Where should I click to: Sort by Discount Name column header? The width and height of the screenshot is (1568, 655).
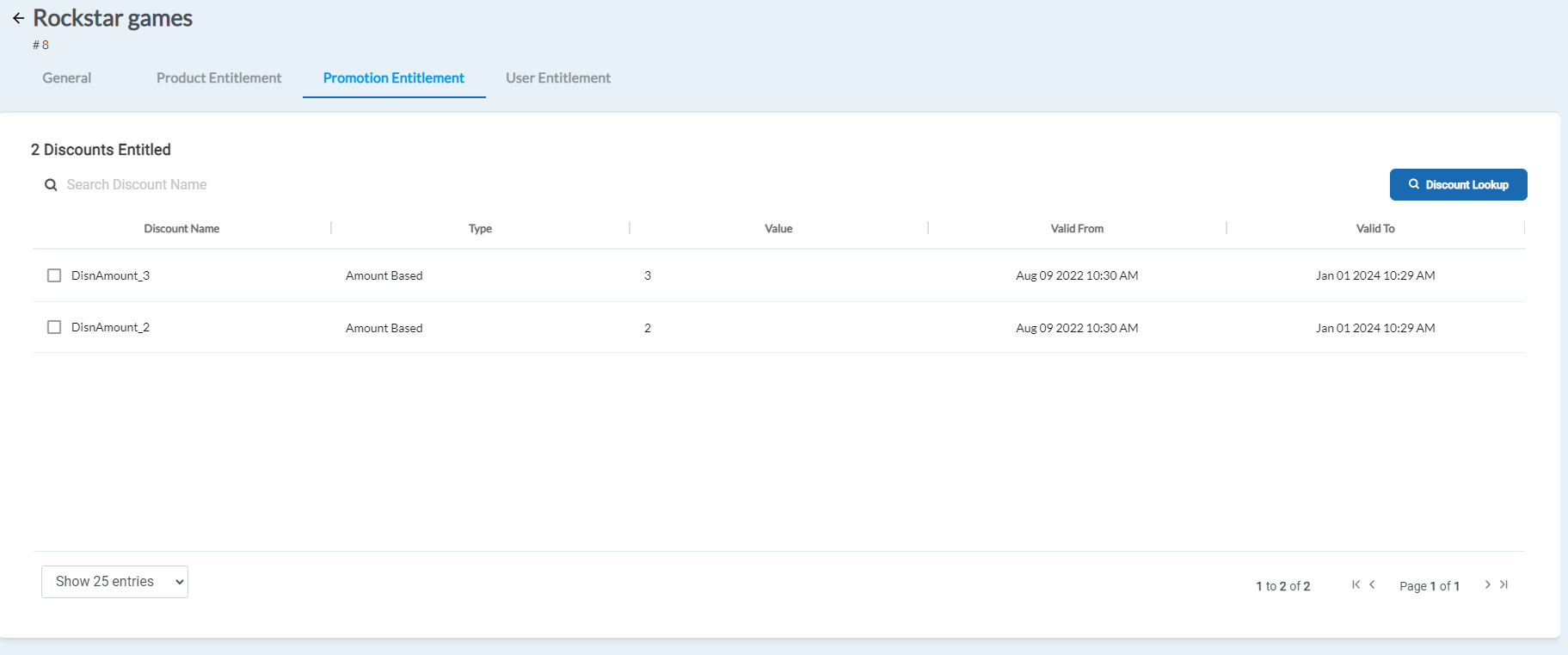(x=181, y=229)
